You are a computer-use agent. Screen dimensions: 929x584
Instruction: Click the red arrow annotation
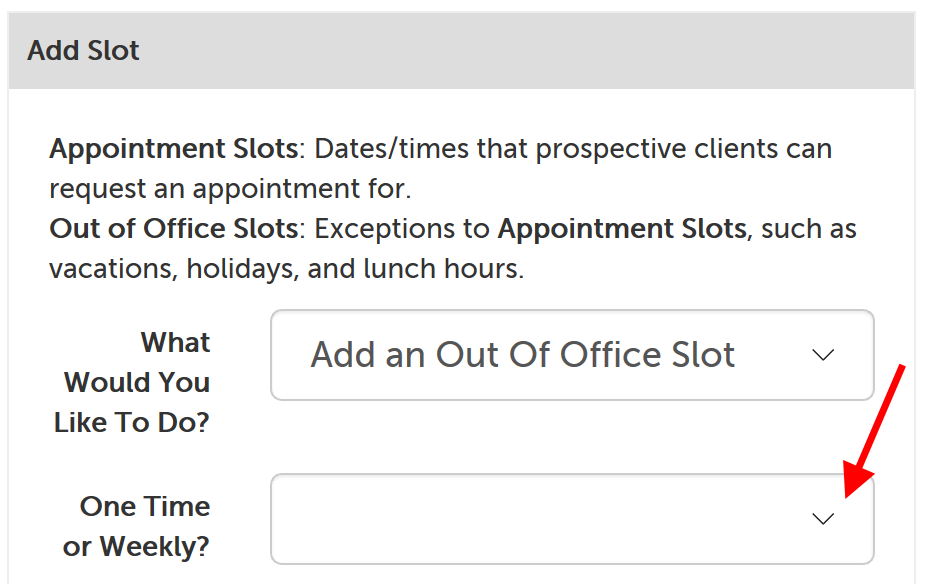[x=876, y=430]
